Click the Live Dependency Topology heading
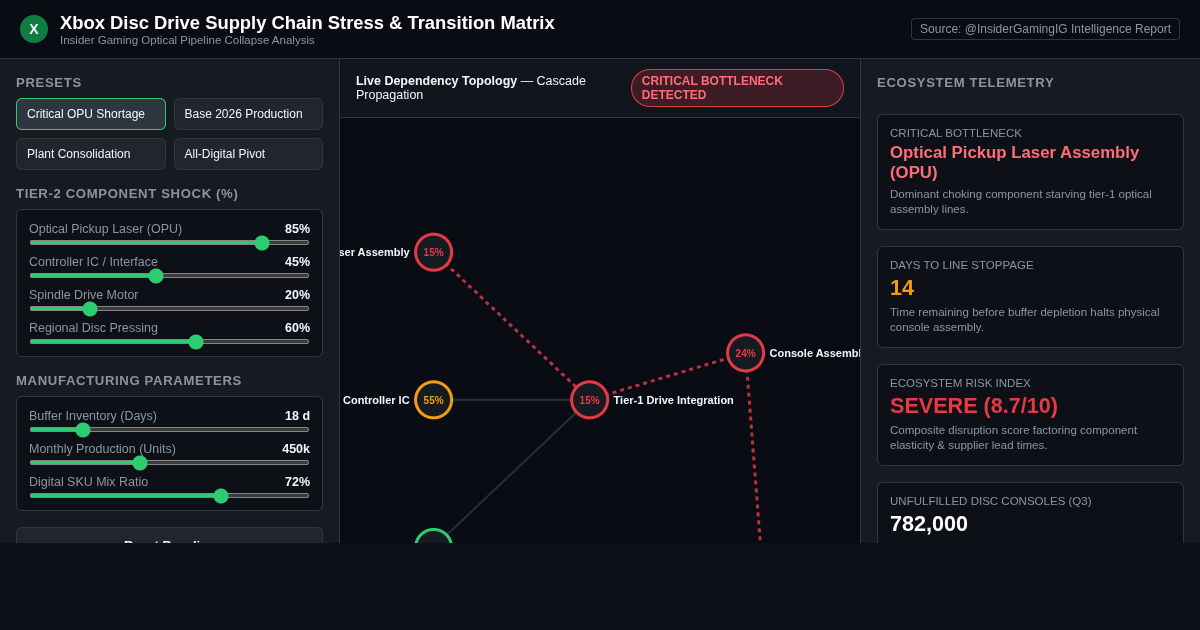 coord(437,81)
